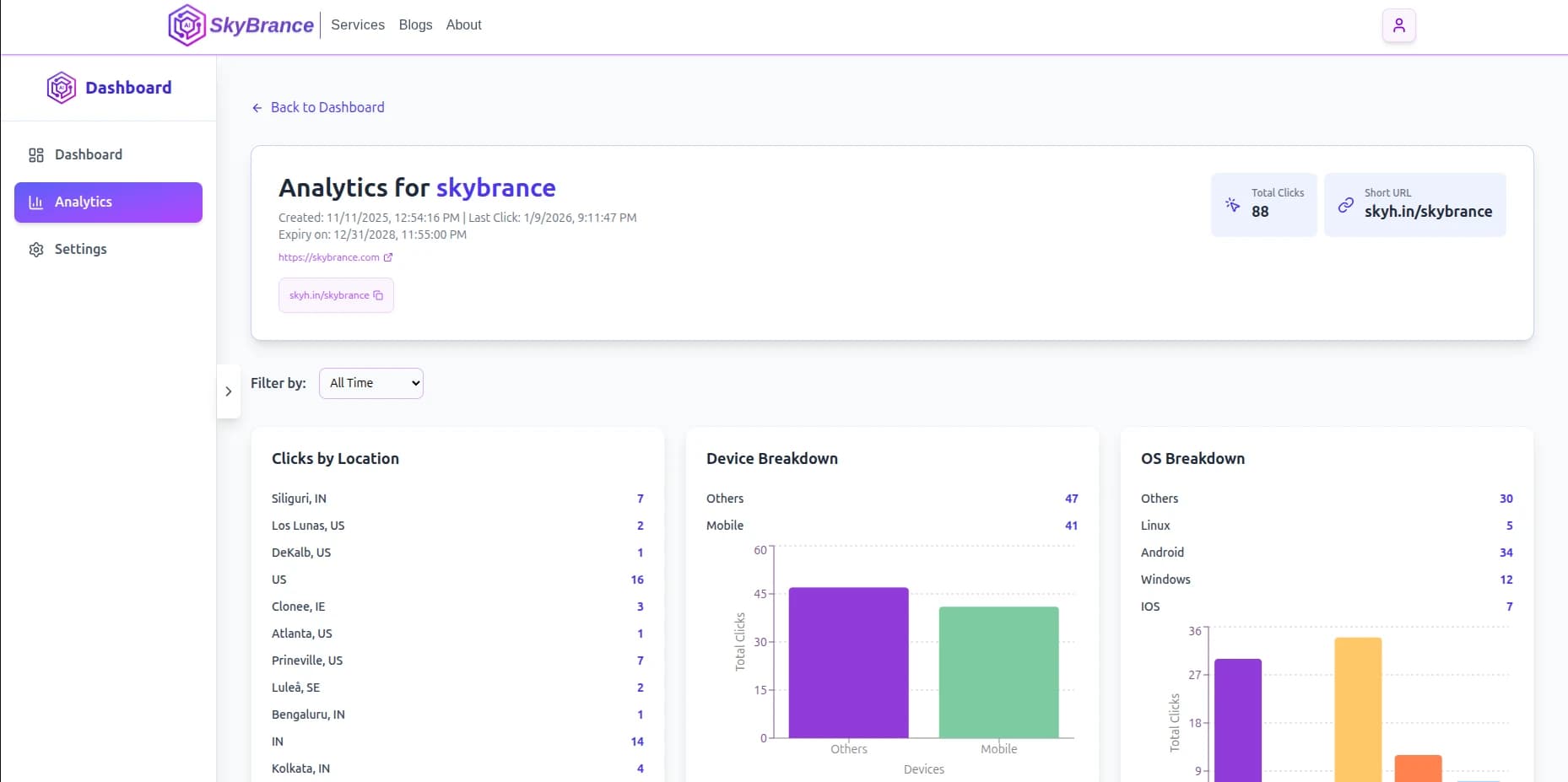Open the Services menu item

tap(358, 25)
